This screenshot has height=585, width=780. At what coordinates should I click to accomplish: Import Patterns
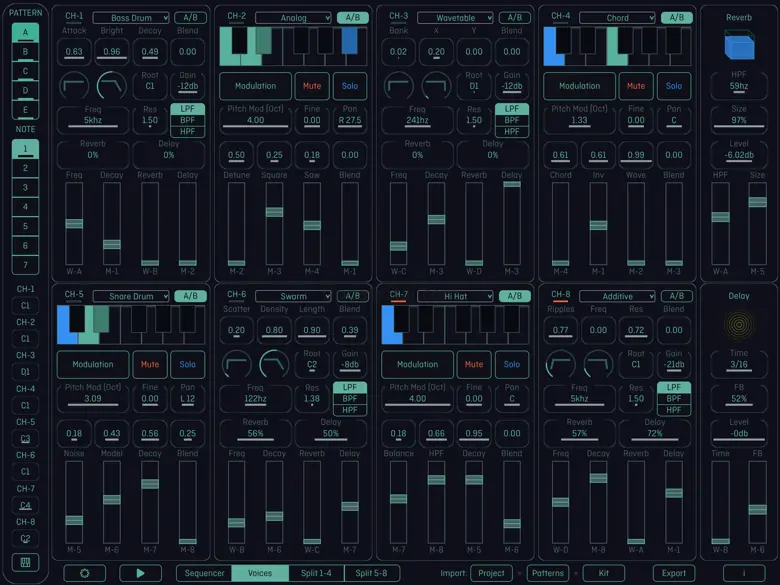click(548, 573)
